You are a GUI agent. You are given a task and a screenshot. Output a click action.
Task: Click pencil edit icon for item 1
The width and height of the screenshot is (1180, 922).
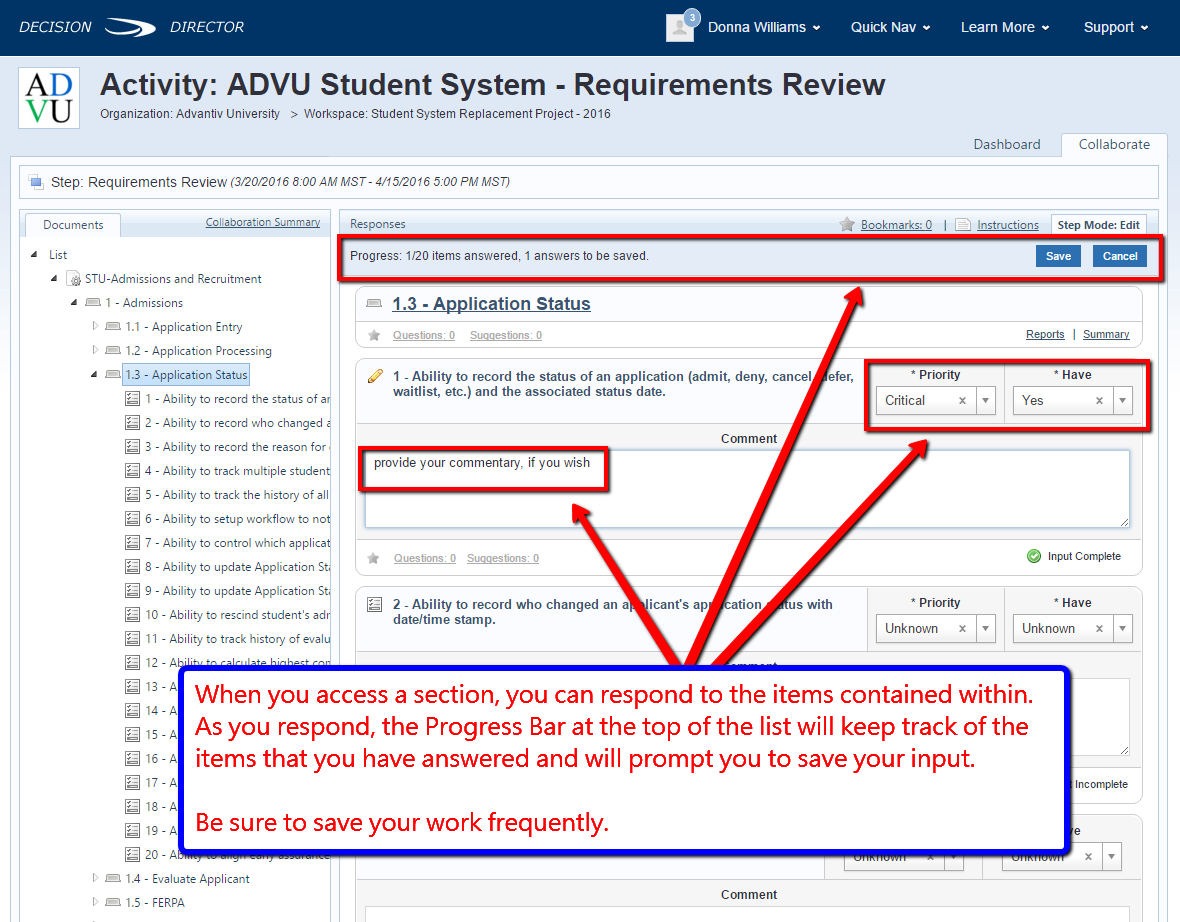[375, 376]
